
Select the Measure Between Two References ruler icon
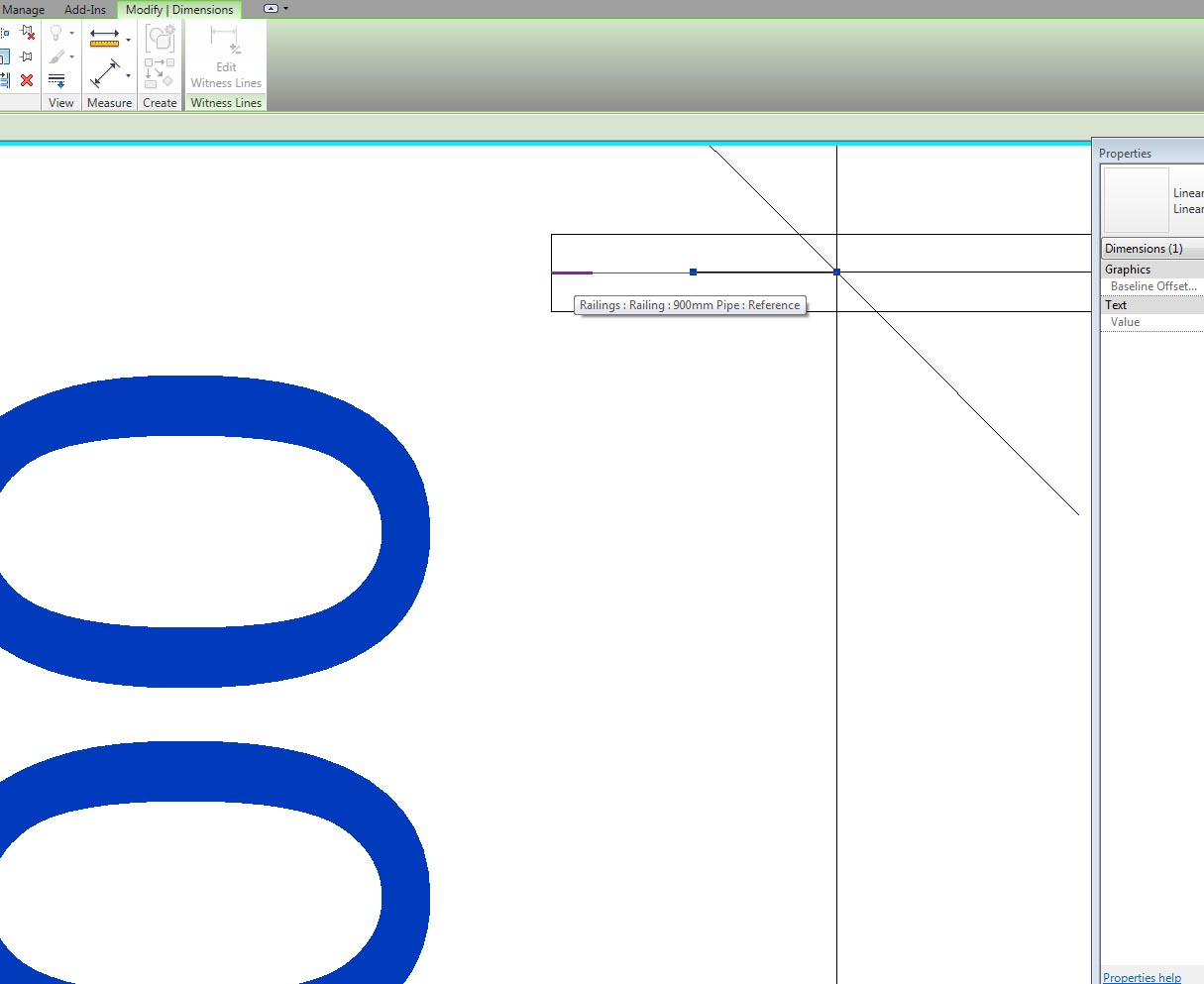click(x=104, y=39)
